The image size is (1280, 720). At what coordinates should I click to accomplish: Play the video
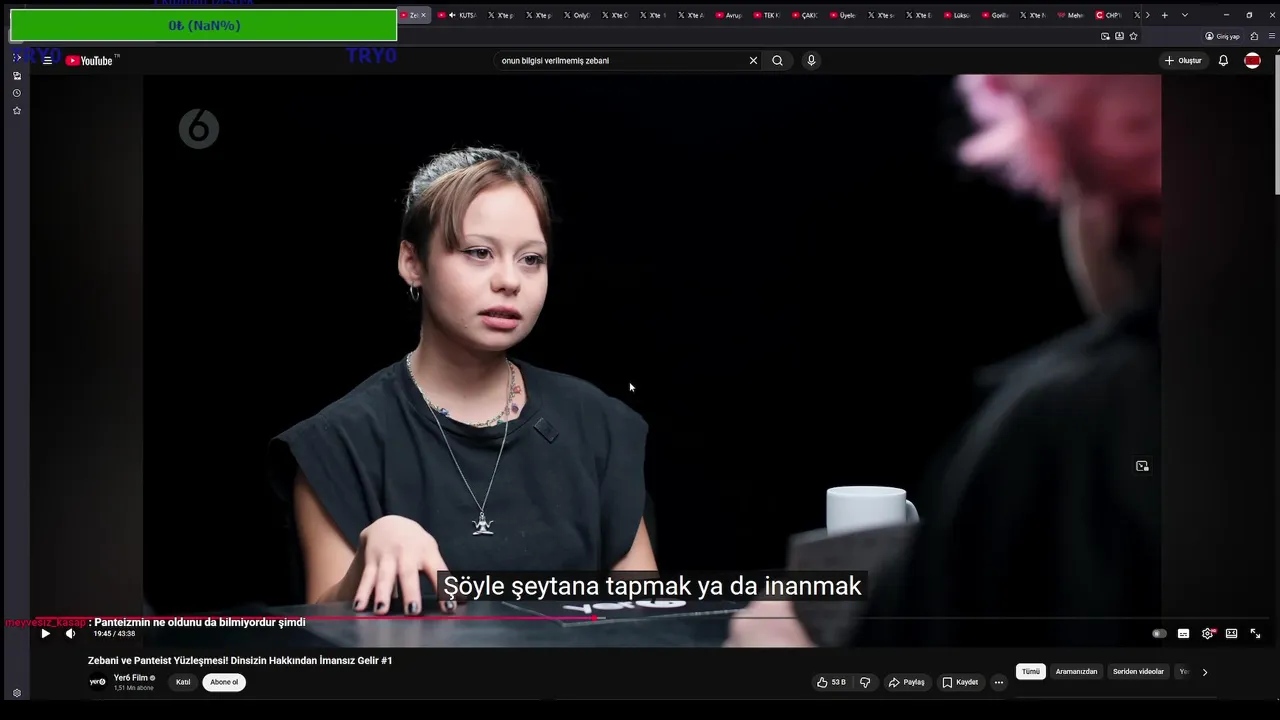pos(45,633)
